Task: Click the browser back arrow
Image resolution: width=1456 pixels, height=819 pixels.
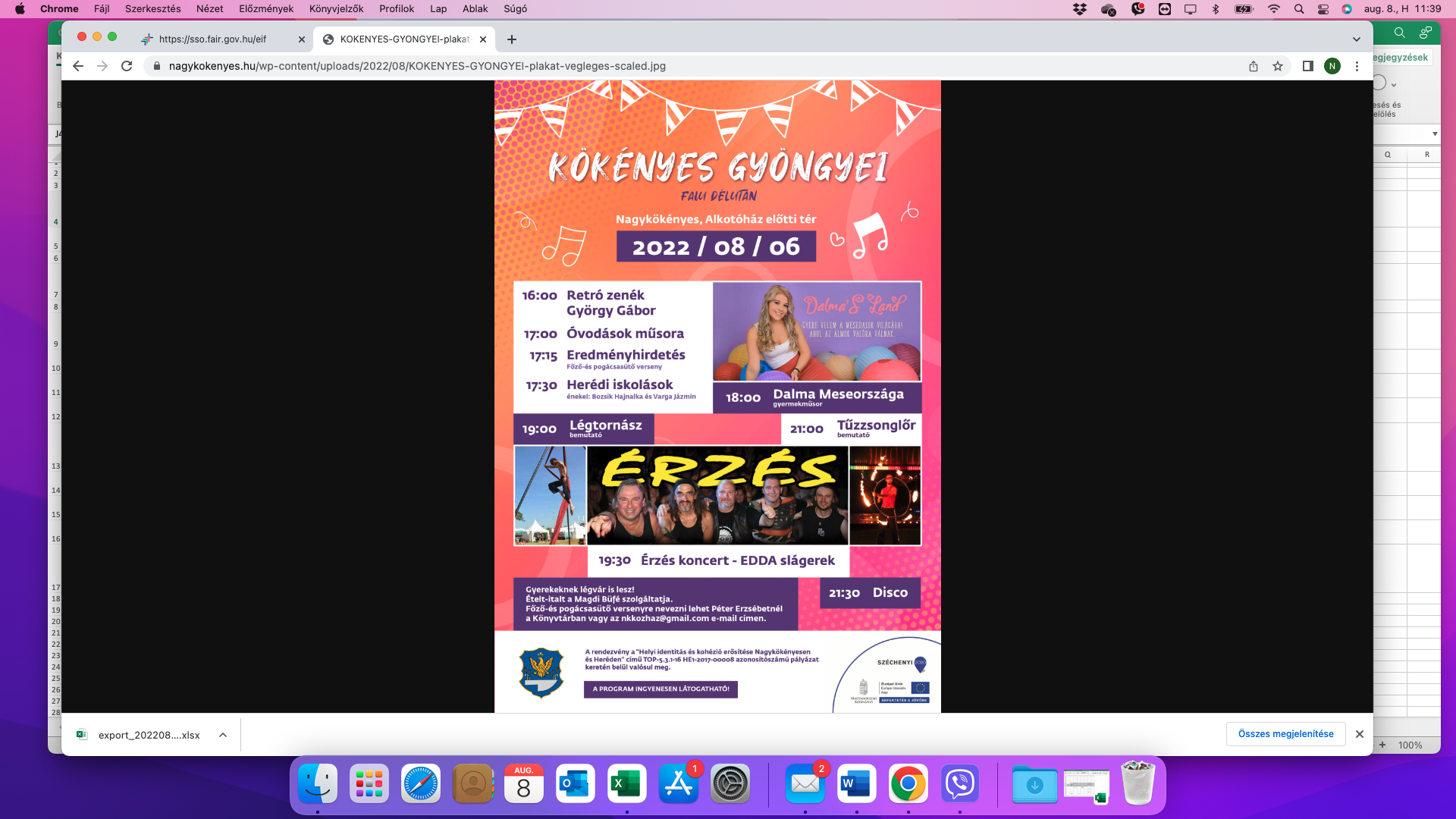Action: pyautogui.click(x=78, y=66)
